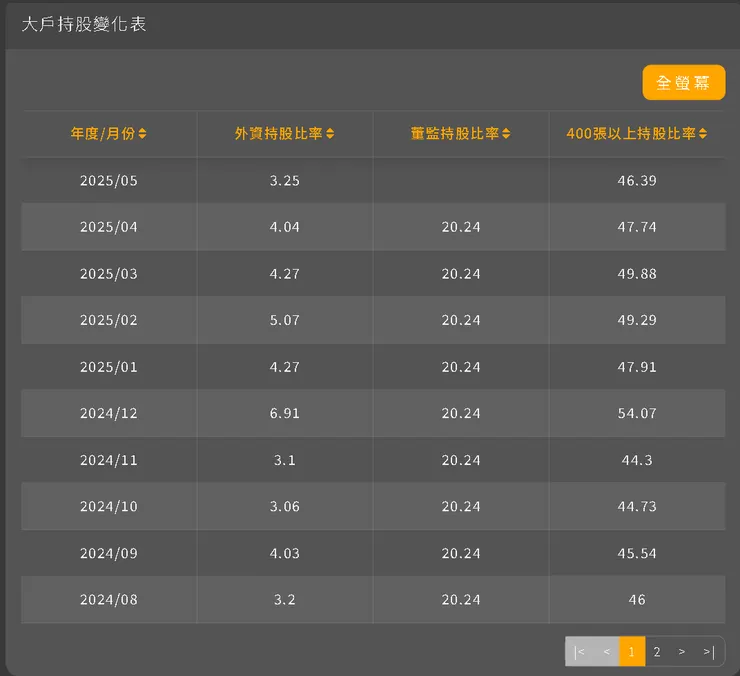This screenshot has height=676, width=740.
Task: Click 20.24 in the 2024/08 row
Action: click(x=461, y=600)
